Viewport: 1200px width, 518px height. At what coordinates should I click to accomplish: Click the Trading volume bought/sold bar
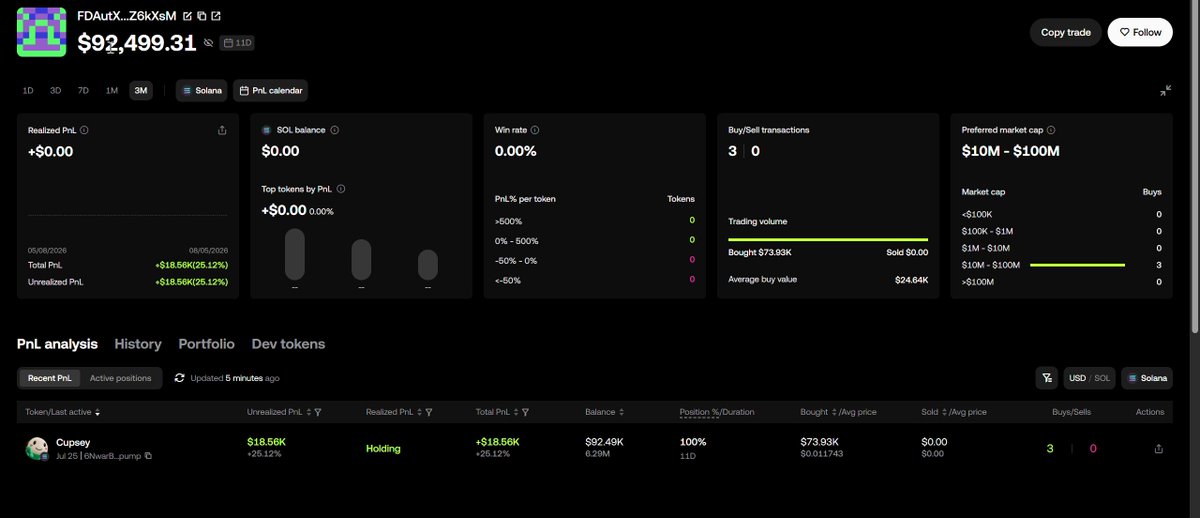click(828, 240)
